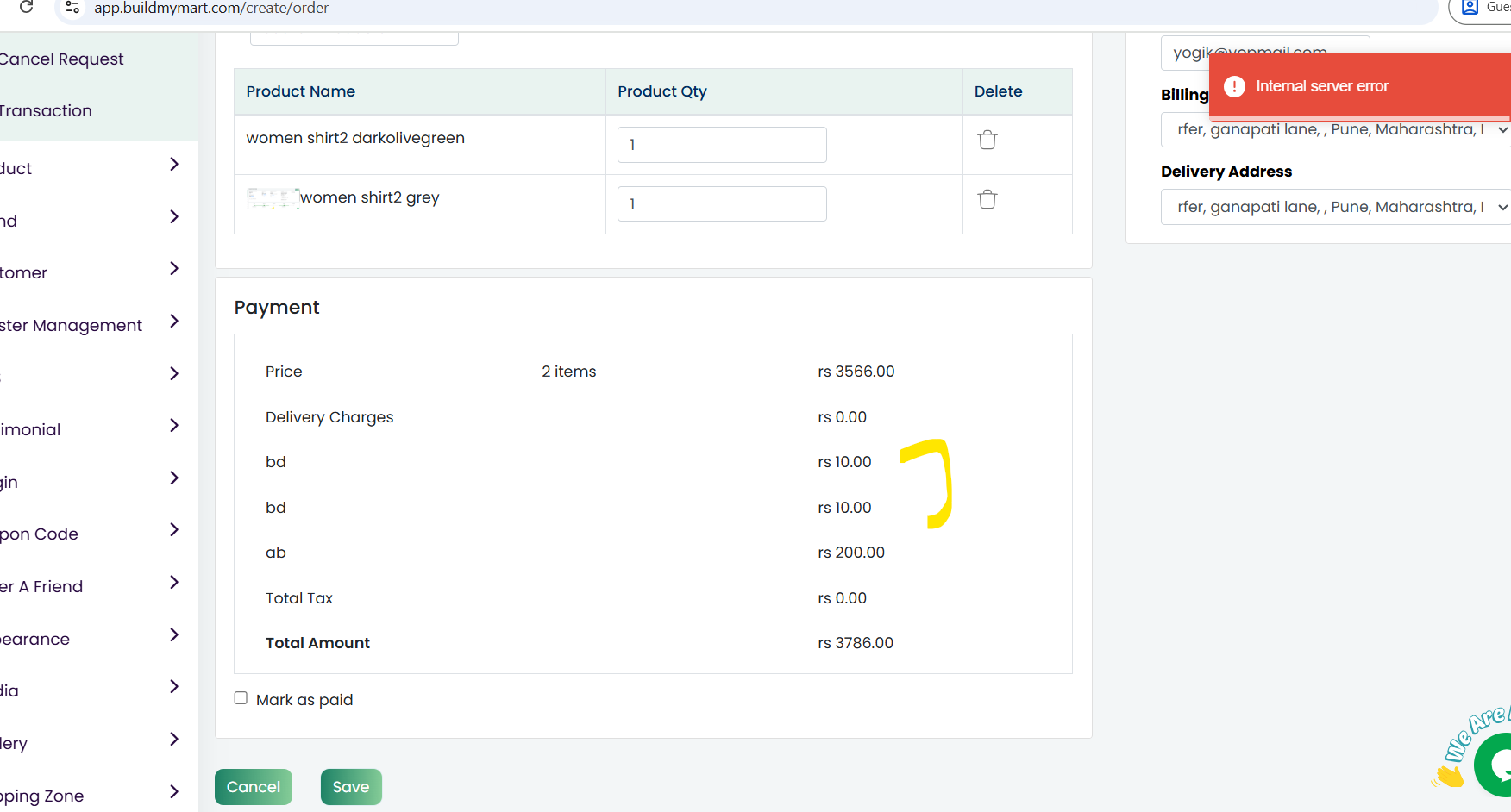Click the Price value rs 3566.00
Viewport: 1511px width, 812px height.
[856, 372]
